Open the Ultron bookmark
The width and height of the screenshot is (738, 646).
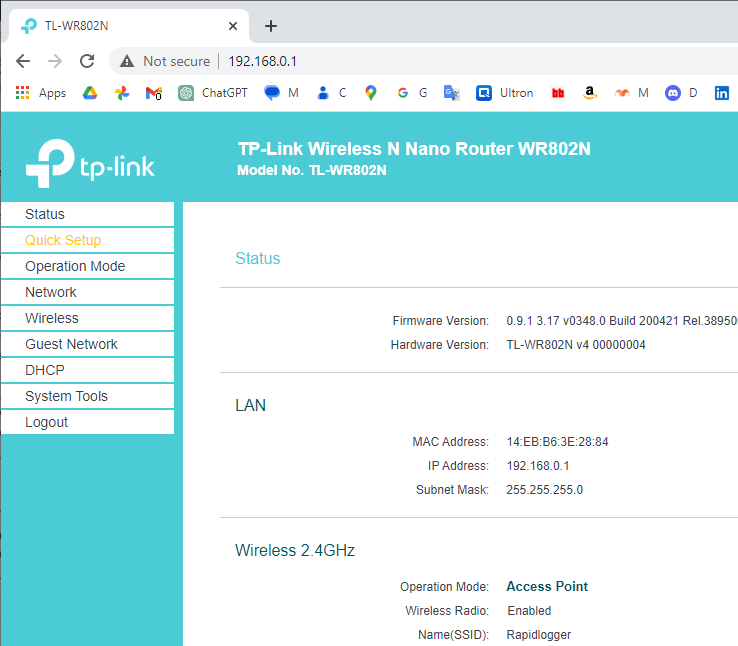pos(505,93)
